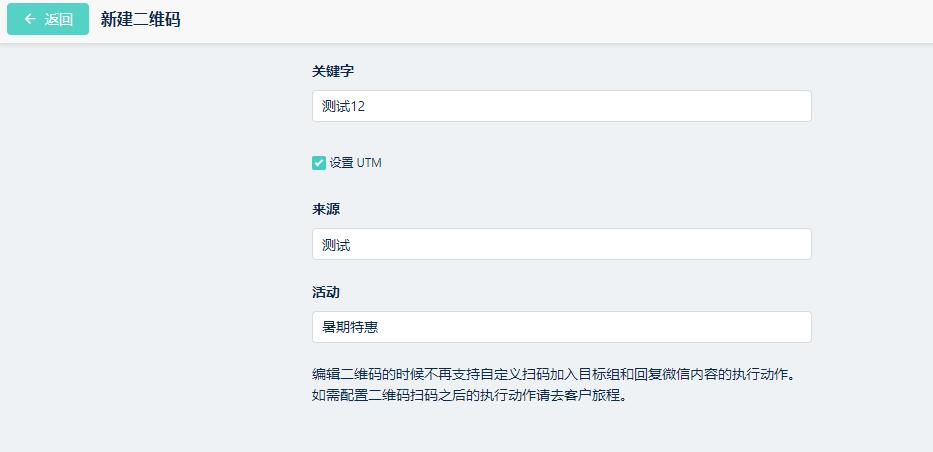Toggle the 设置 UTM checkbox
933x452 pixels.
tap(319, 163)
